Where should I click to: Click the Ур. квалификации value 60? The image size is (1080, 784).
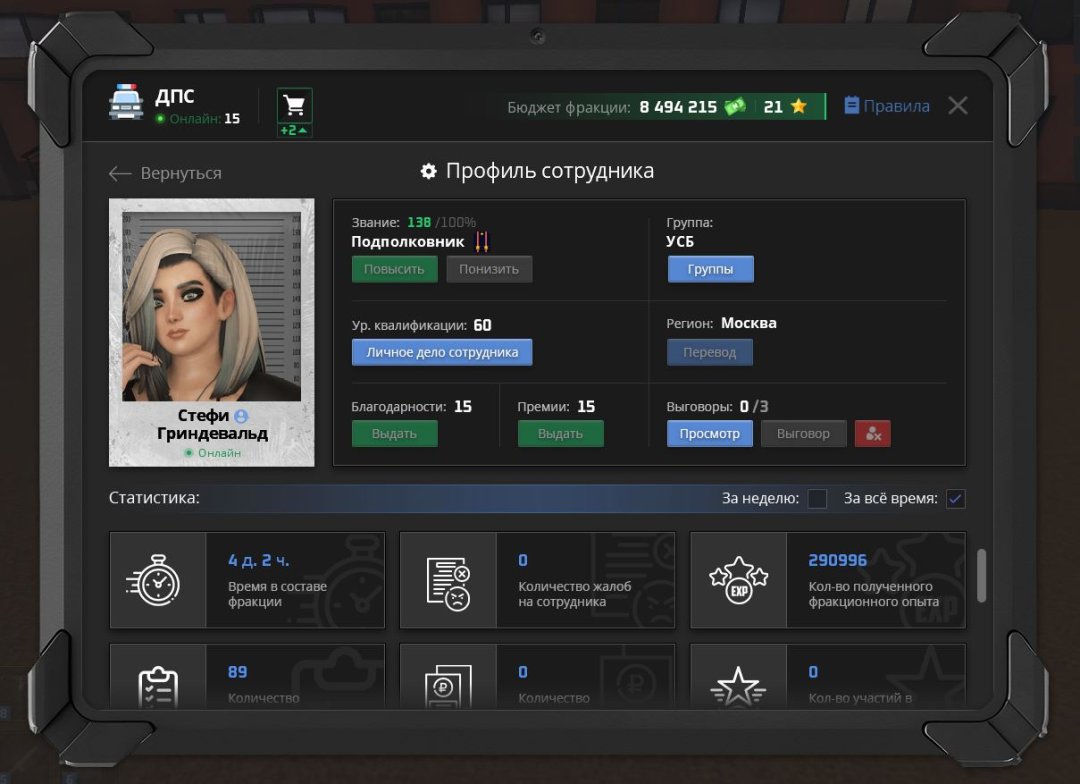click(x=482, y=324)
